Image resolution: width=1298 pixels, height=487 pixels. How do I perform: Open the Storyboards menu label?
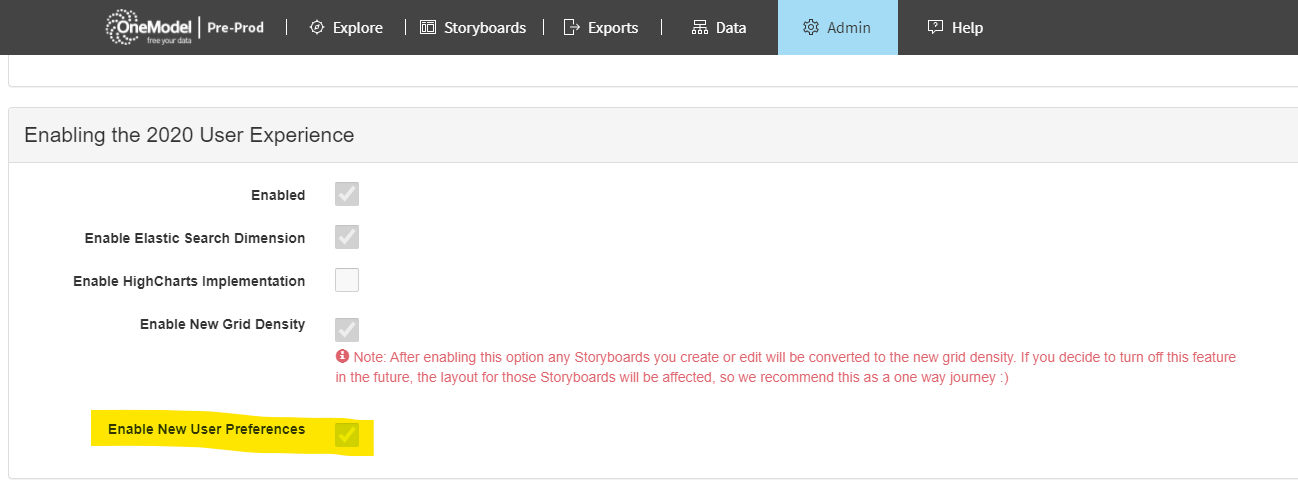click(x=486, y=28)
